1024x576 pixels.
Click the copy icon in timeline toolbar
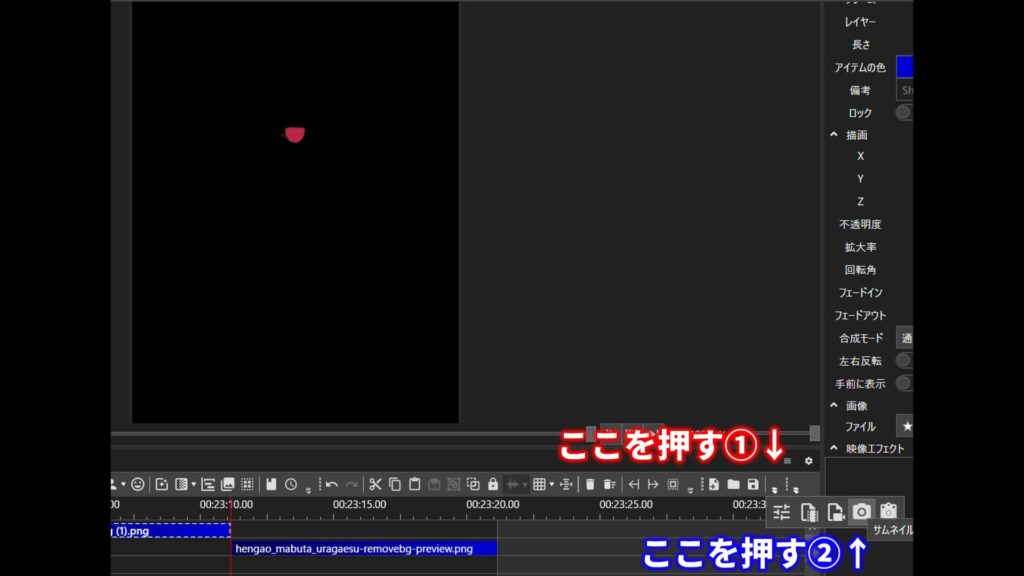click(395, 484)
